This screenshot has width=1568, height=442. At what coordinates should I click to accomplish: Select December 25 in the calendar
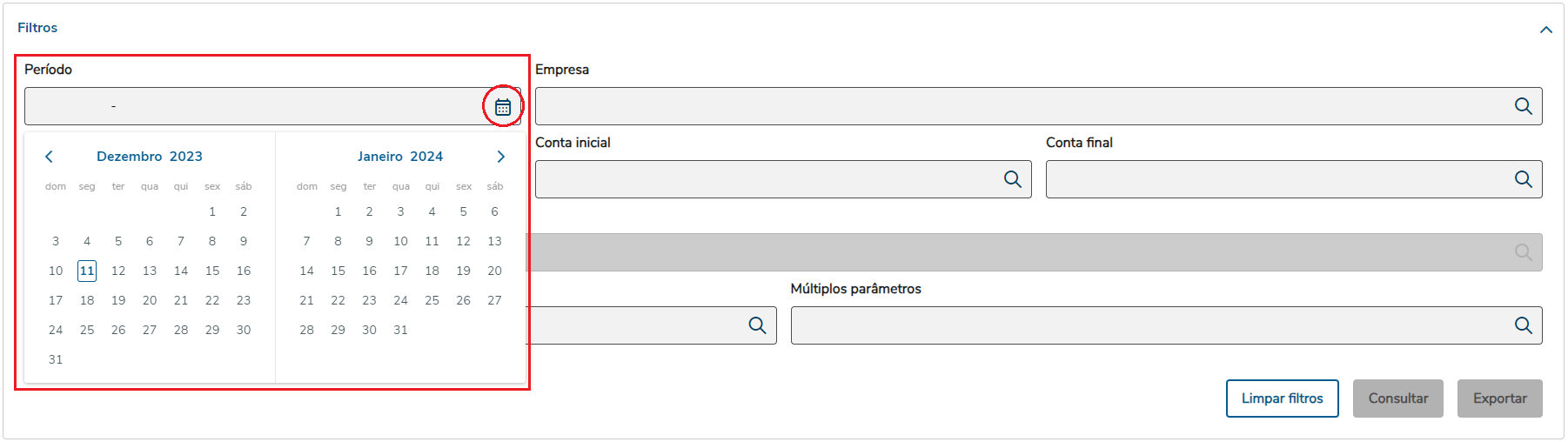pyautogui.click(x=87, y=330)
